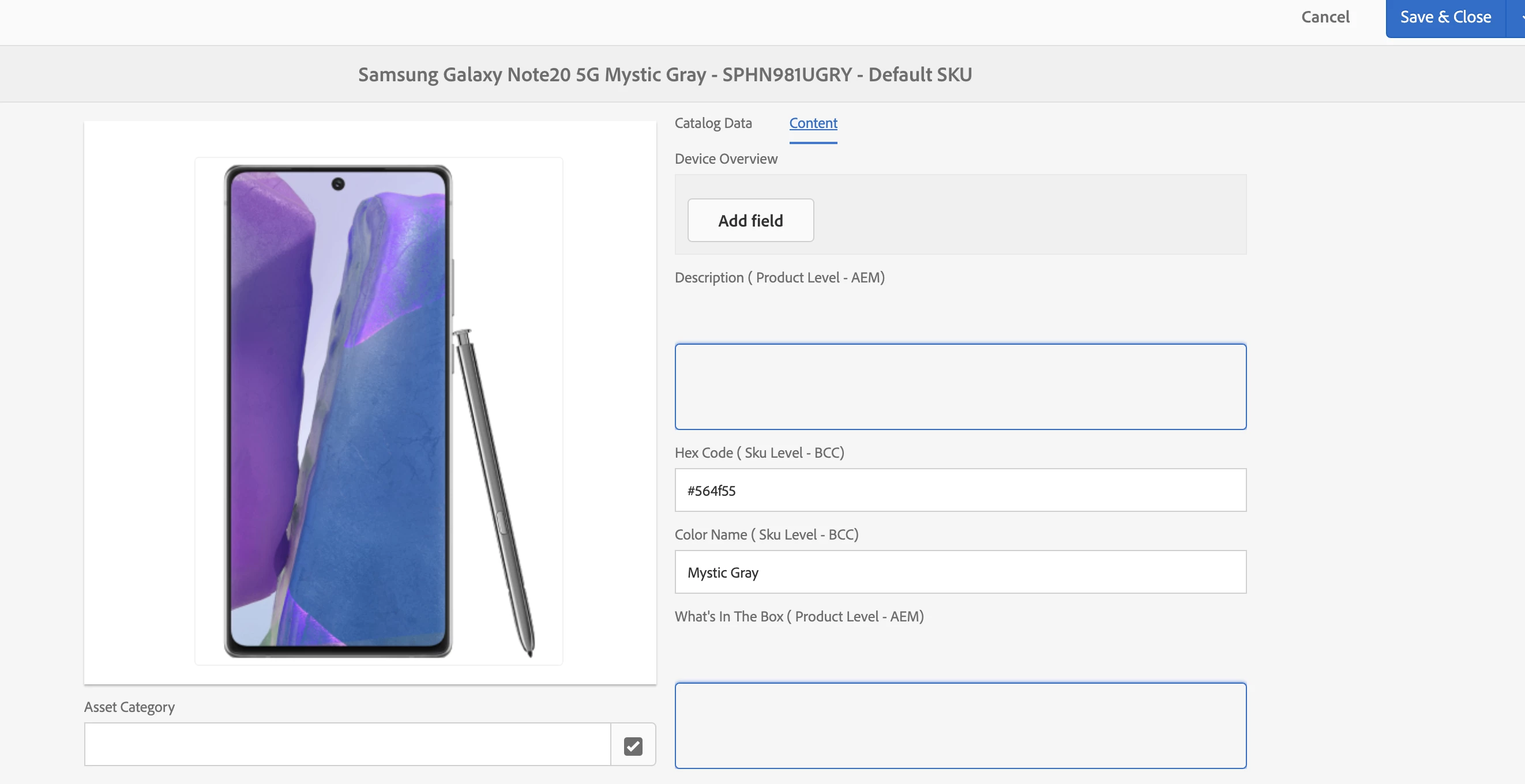Click the Samsung Galaxy Note20 page title
This screenshot has width=1525, height=784.
(664, 74)
